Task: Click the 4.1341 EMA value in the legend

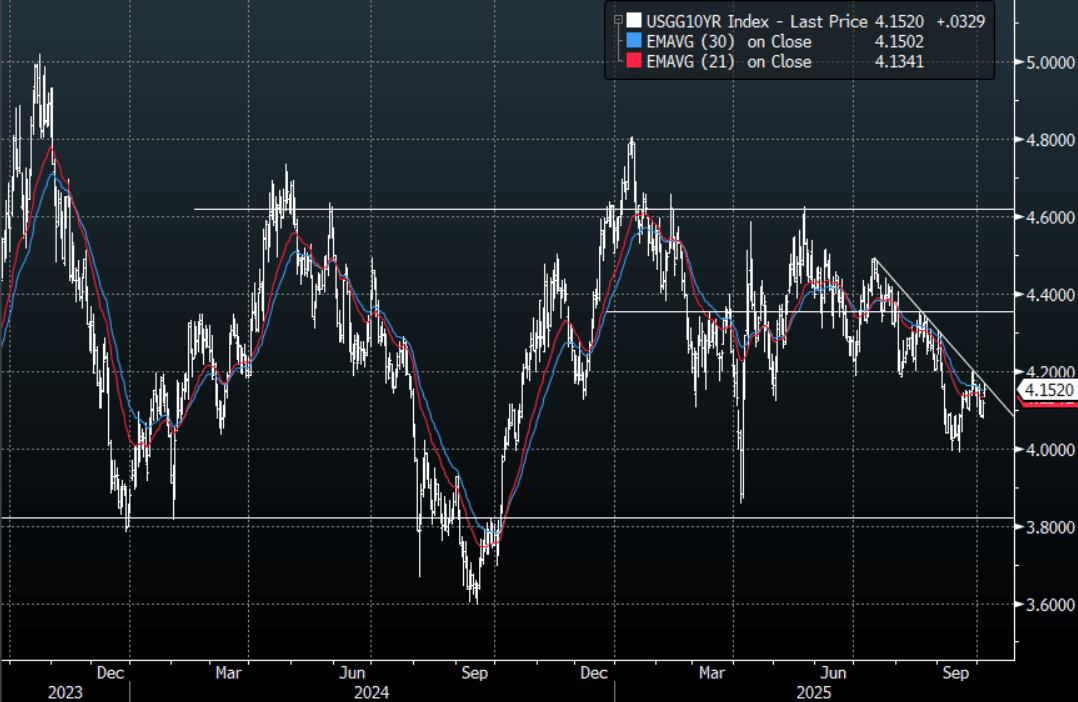Action: [x=897, y=63]
